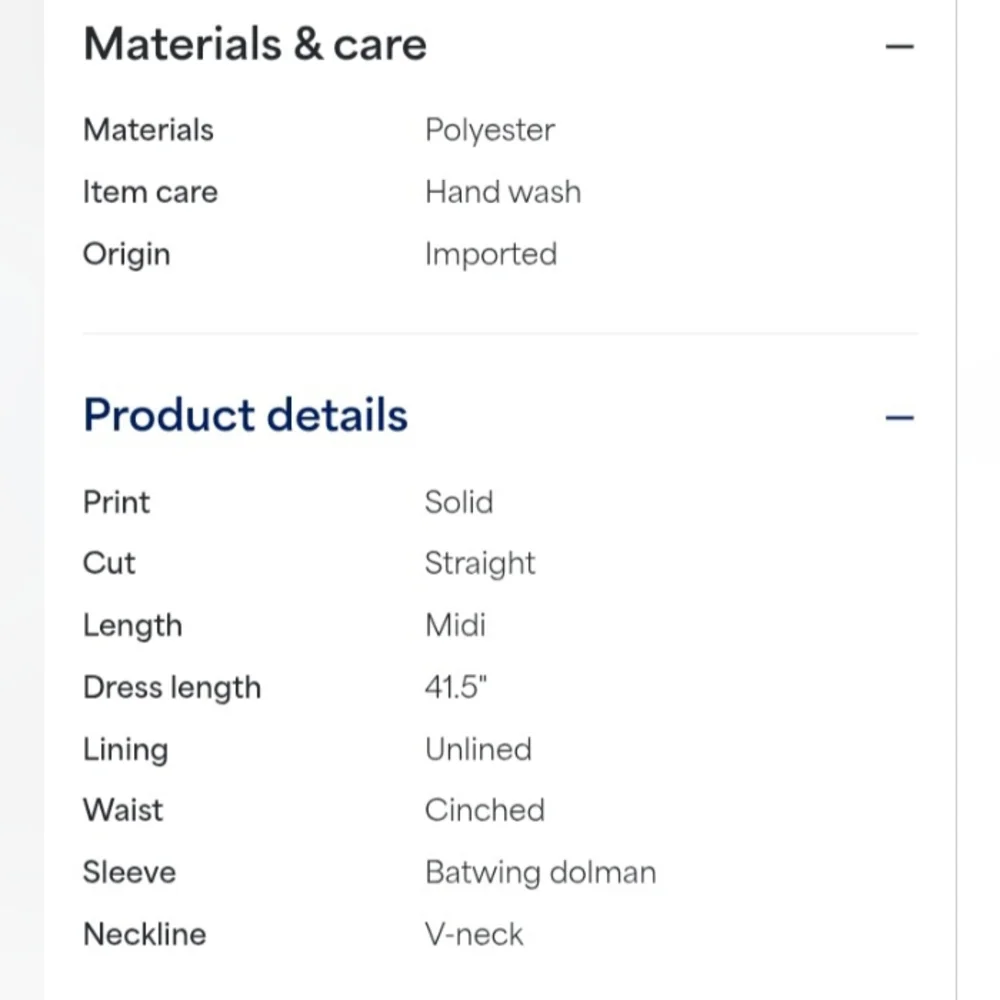Select the Cinched waist value
Screen dimensions: 1000x1000
[485, 811]
